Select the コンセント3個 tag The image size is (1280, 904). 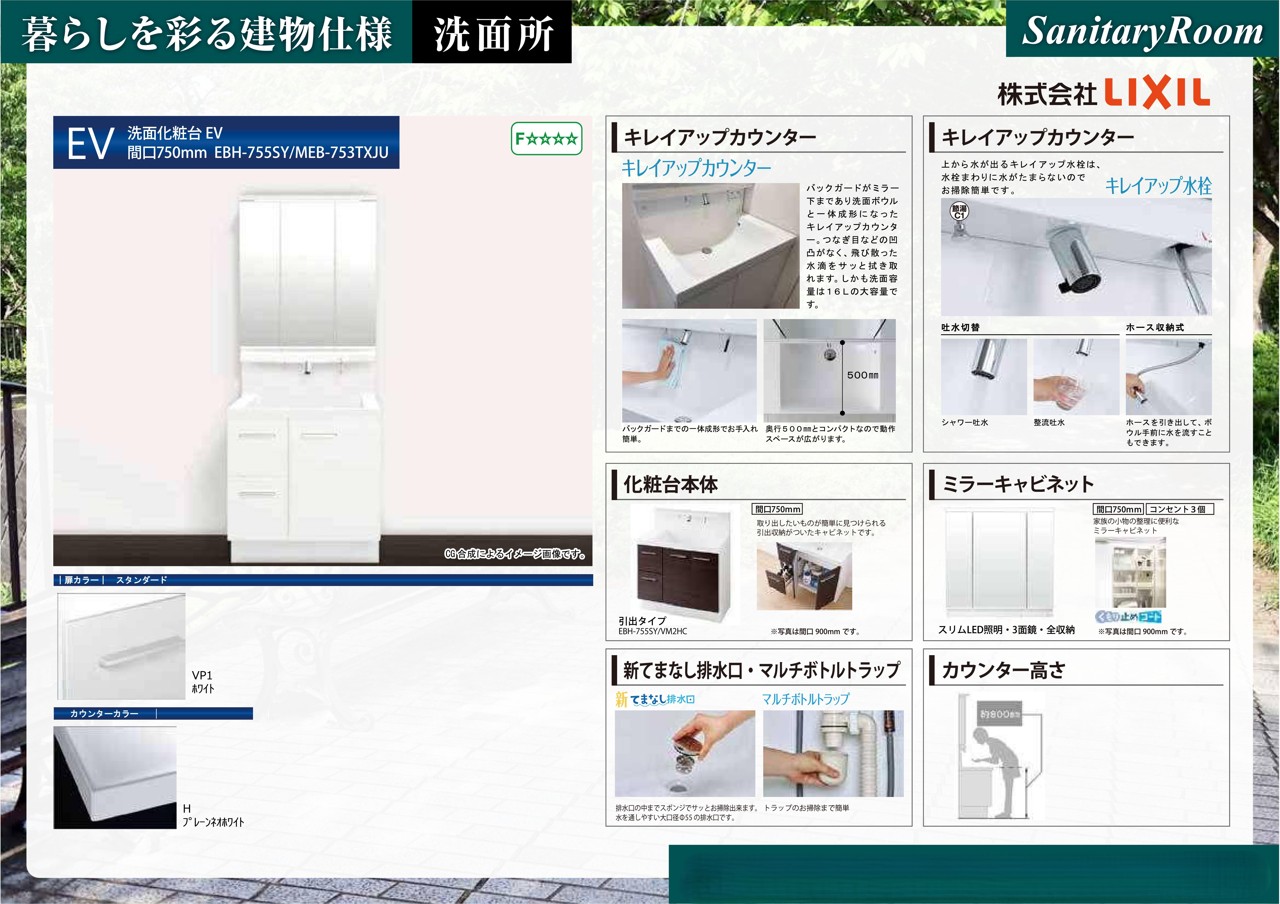[x=1180, y=509]
